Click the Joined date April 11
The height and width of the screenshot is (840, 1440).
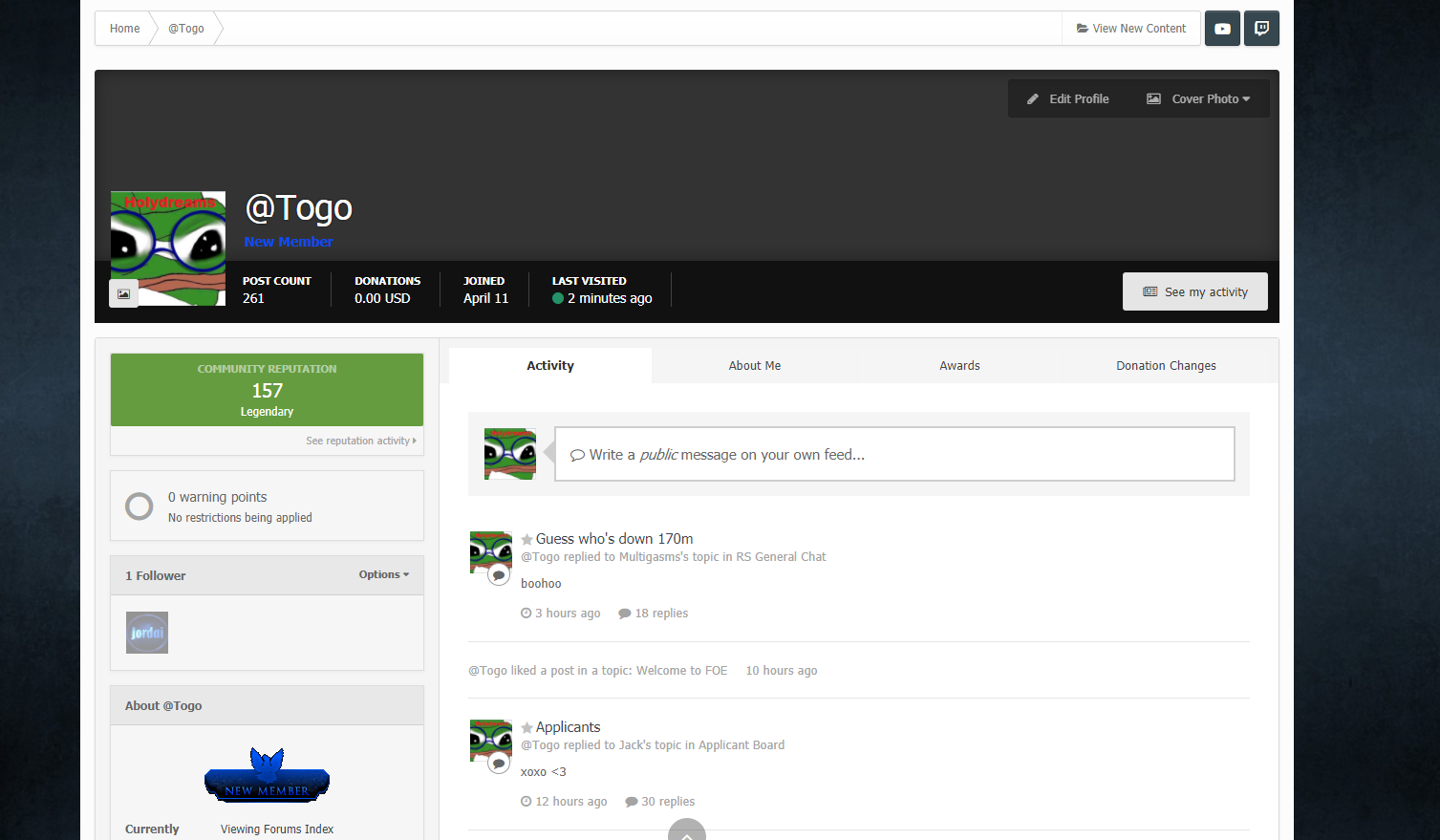click(486, 298)
